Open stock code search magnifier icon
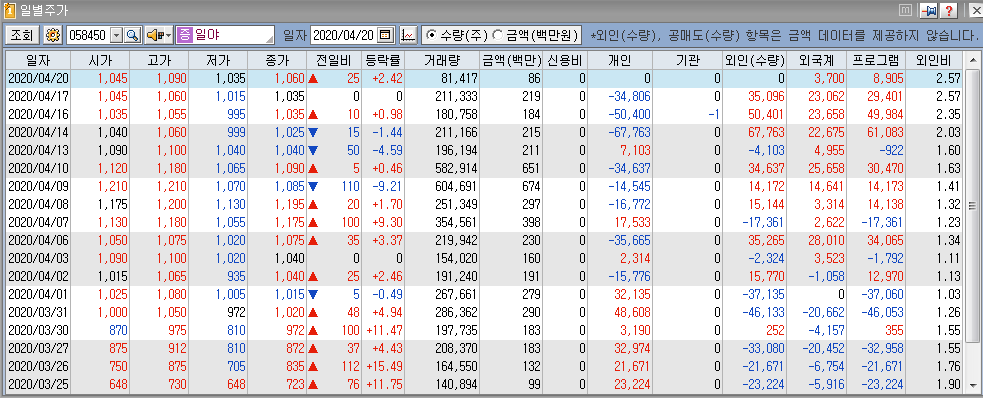Viewport: 983px width, 398px height. coord(133,35)
